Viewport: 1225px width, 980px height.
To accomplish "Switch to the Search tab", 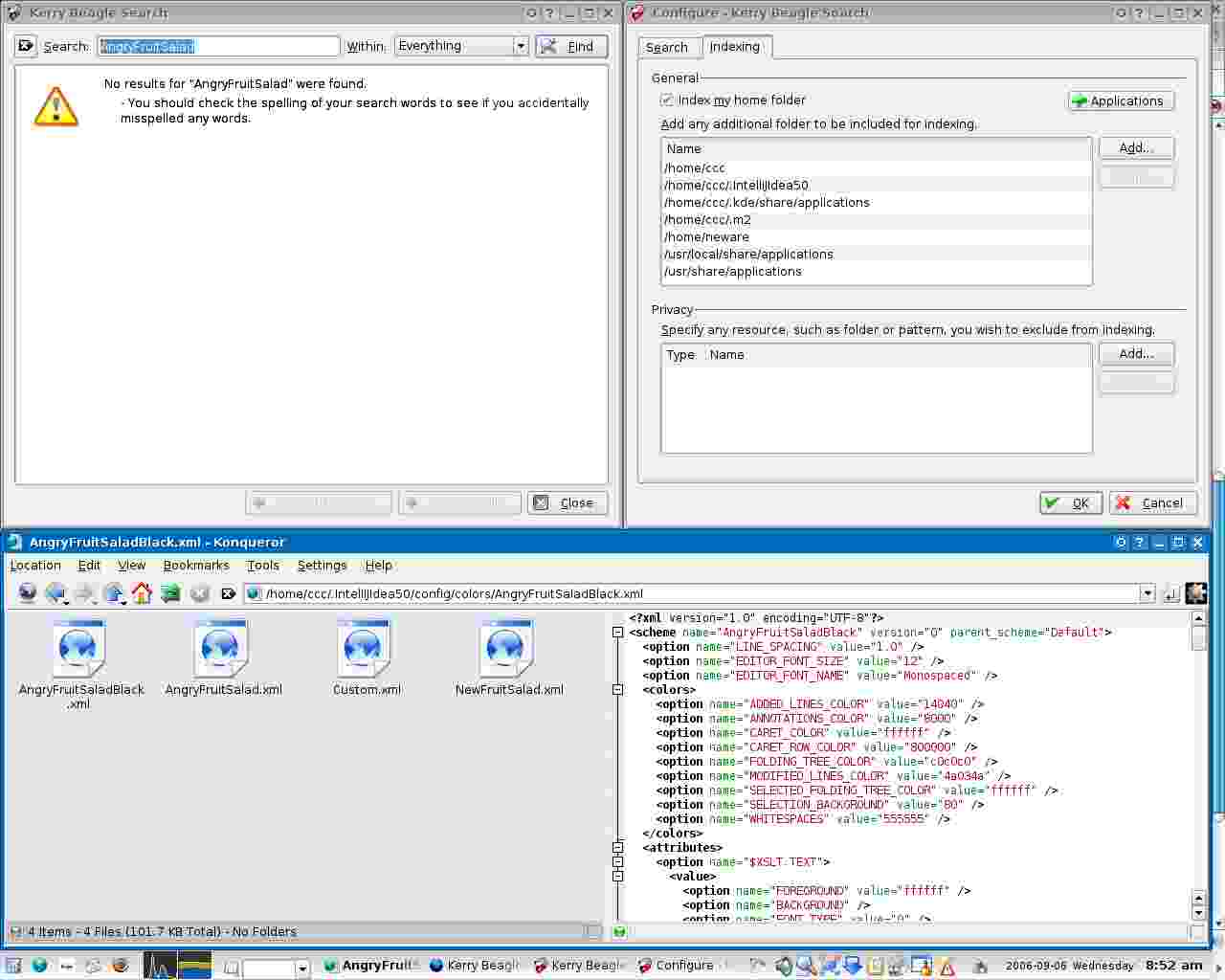I will point(666,47).
